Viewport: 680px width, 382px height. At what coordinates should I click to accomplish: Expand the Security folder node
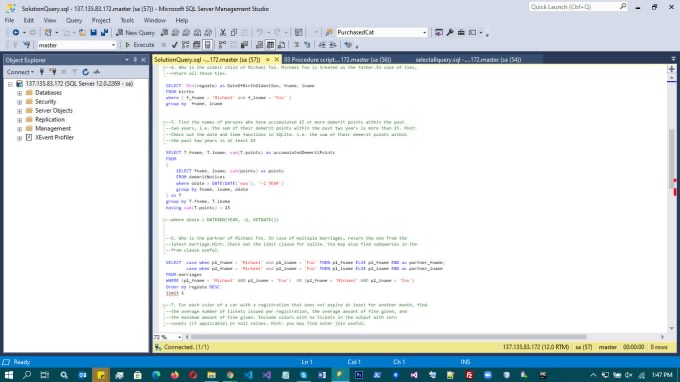pyautogui.click(x=20, y=102)
